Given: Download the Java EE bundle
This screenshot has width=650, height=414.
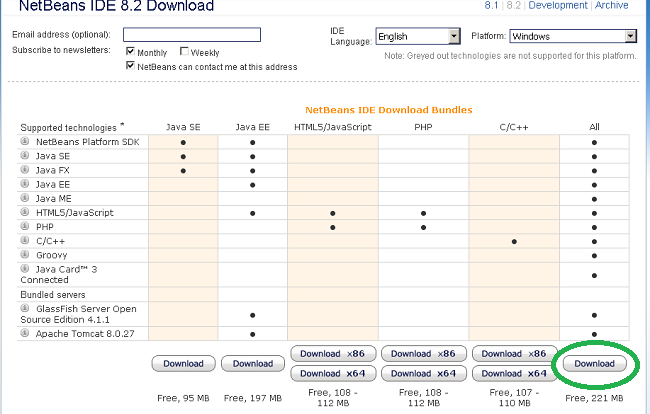Looking at the screenshot, I should pyautogui.click(x=253, y=363).
